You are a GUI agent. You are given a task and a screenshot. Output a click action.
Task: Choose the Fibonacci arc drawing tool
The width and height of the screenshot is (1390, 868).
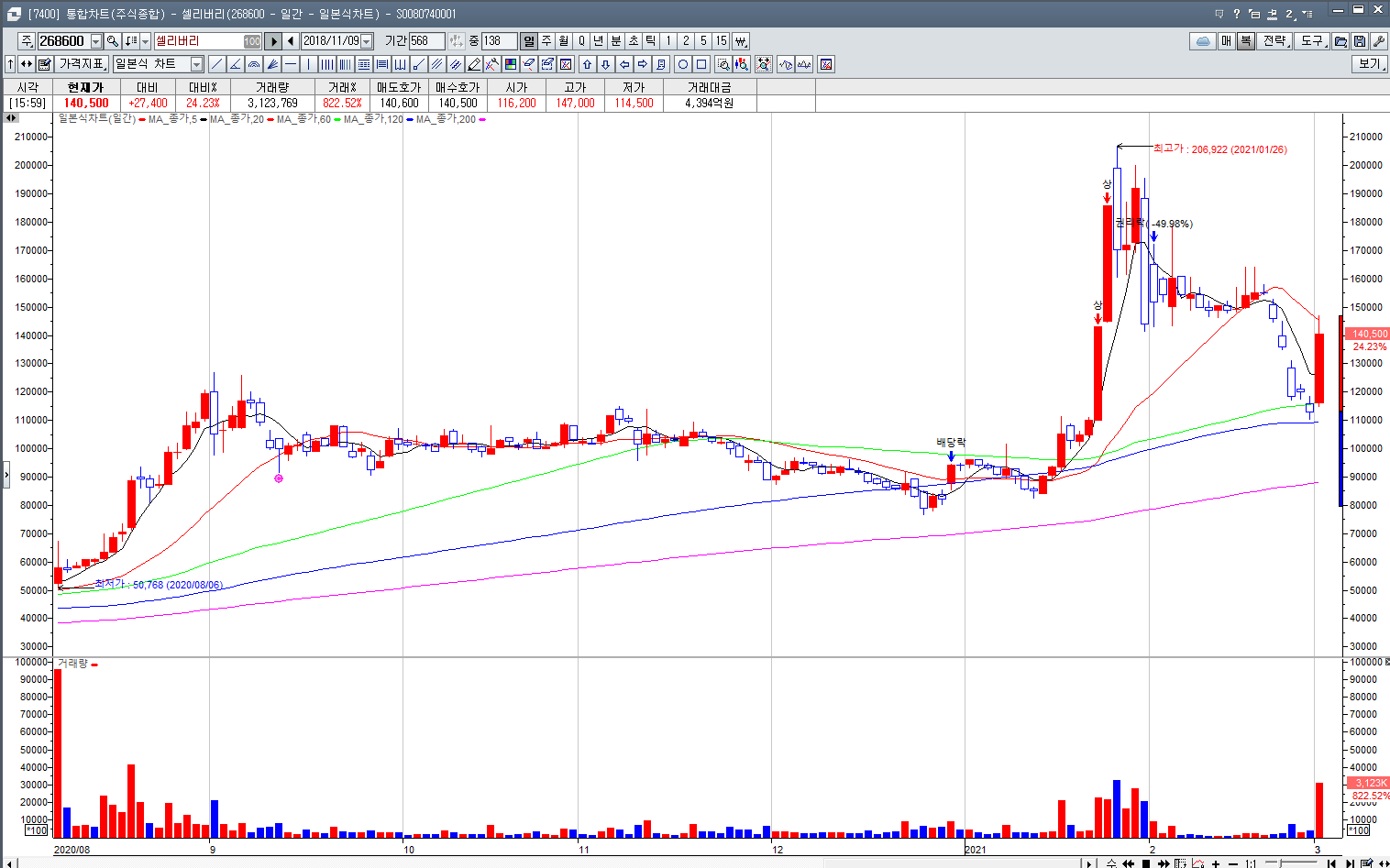pyautogui.click(x=254, y=64)
